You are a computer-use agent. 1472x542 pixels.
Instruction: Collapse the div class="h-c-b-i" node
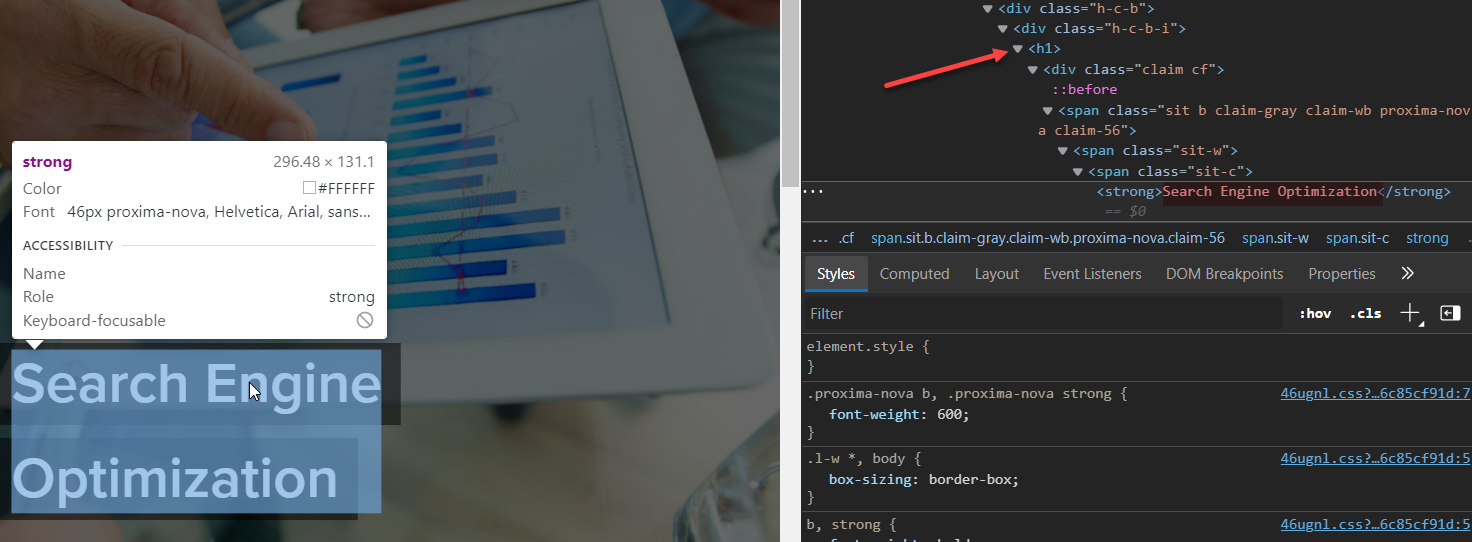coord(1003,28)
